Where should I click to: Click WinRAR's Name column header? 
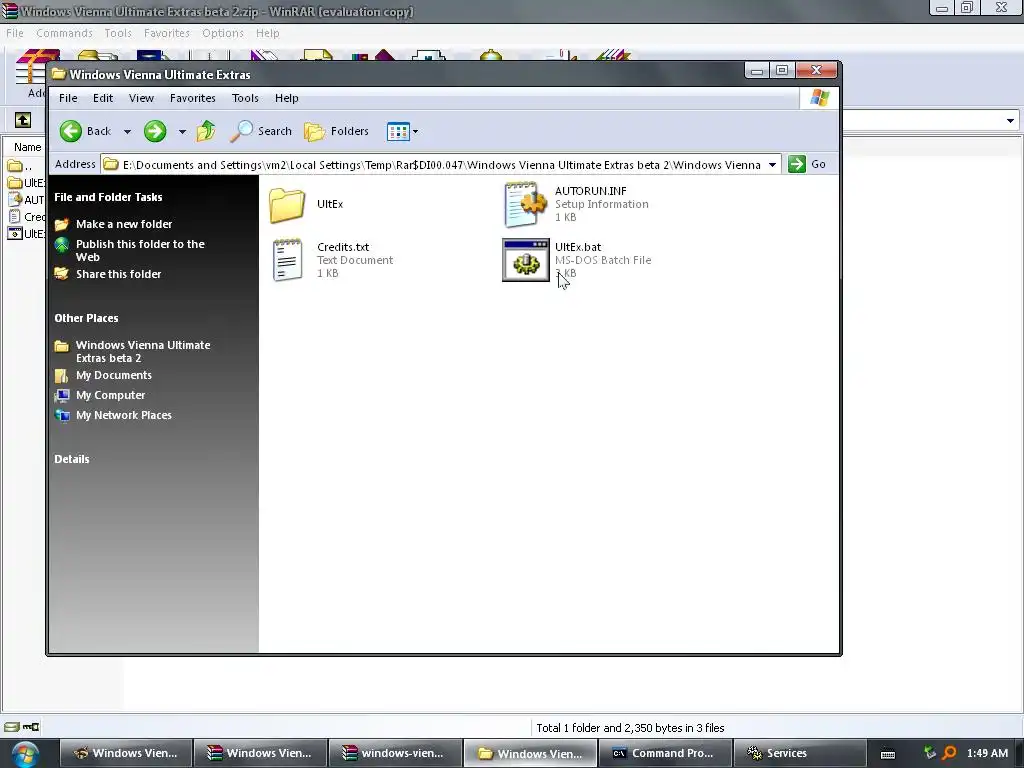[25, 147]
